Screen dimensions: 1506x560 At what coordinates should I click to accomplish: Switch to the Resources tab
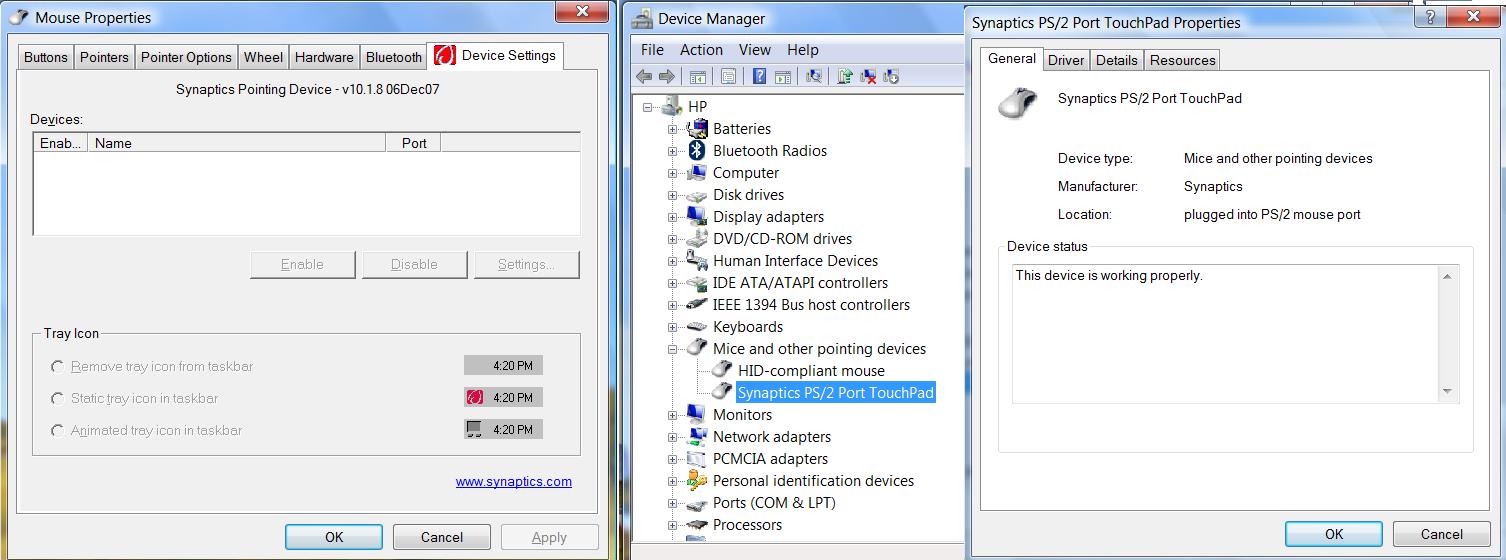(1182, 60)
